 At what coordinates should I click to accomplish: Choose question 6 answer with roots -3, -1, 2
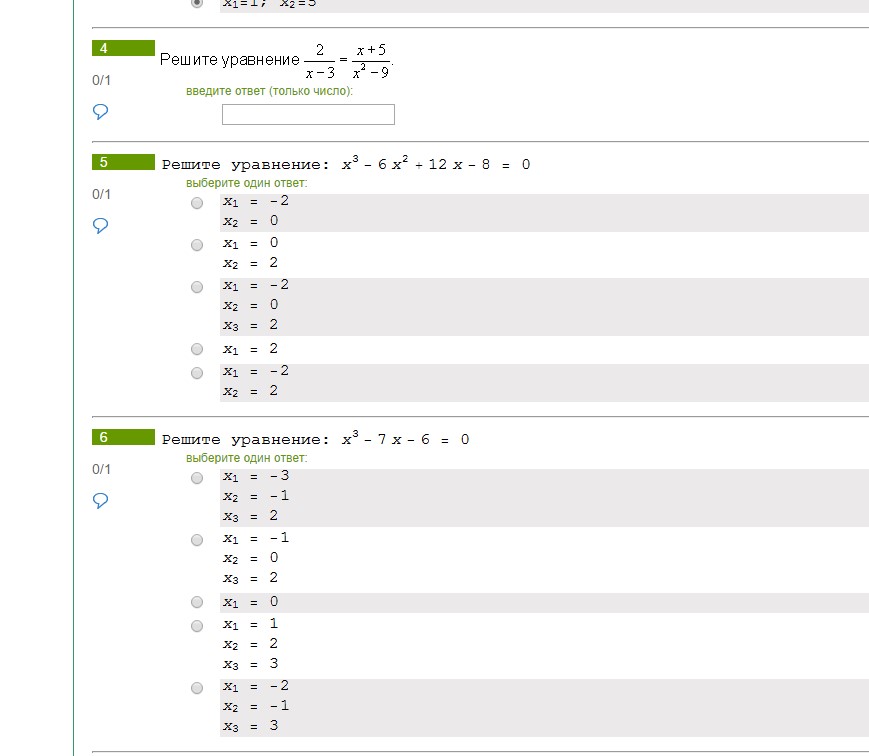pyautogui.click(x=197, y=478)
